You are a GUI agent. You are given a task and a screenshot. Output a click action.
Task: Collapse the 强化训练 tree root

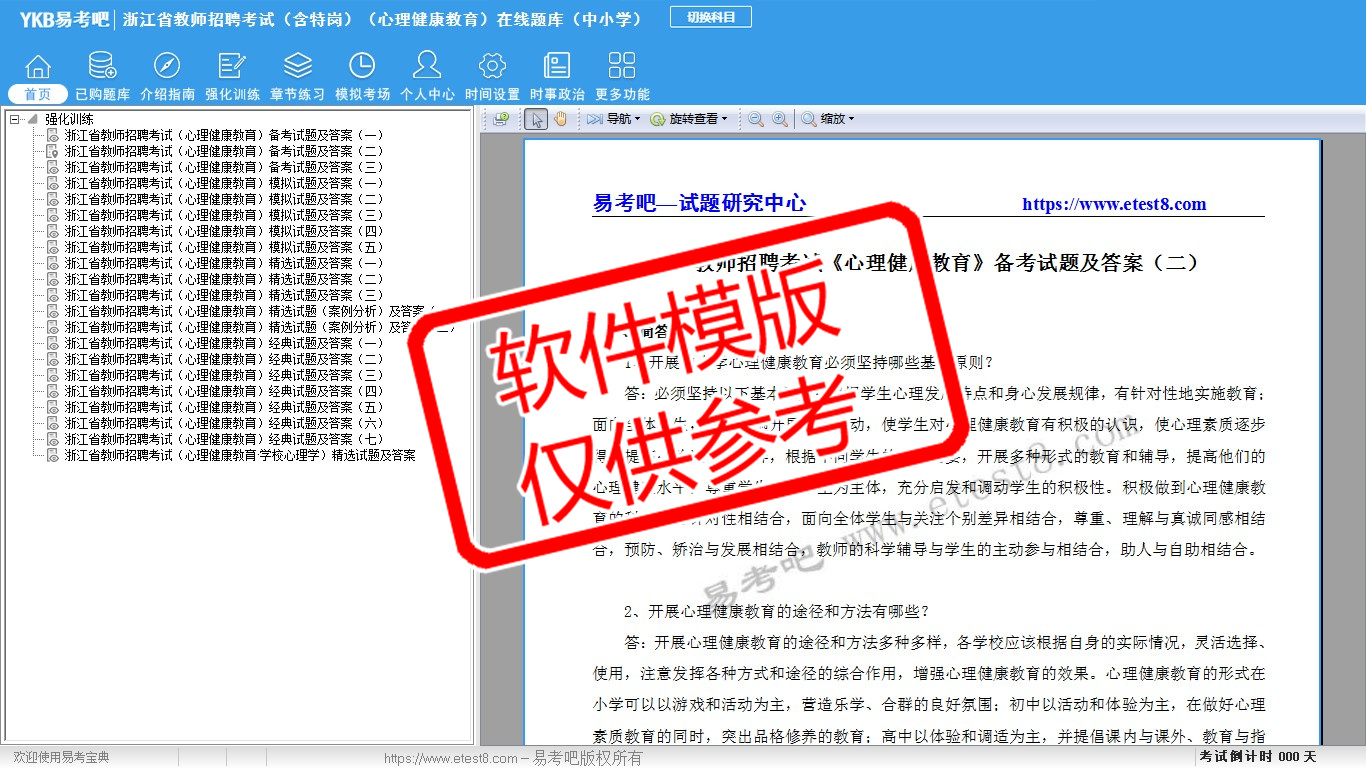pyautogui.click(x=14, y=119)
